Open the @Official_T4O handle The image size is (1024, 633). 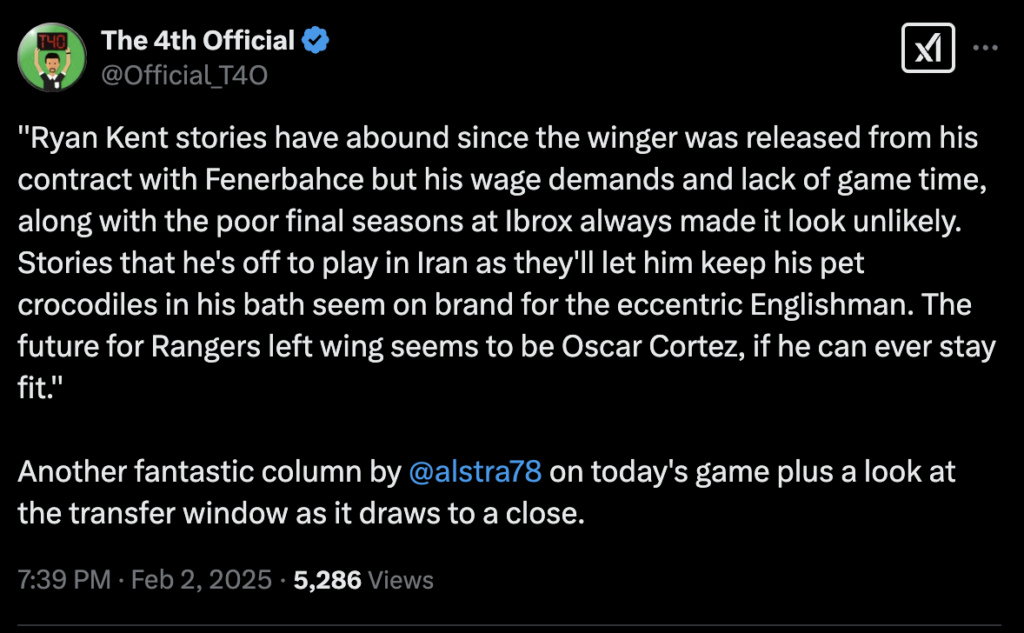184,74
